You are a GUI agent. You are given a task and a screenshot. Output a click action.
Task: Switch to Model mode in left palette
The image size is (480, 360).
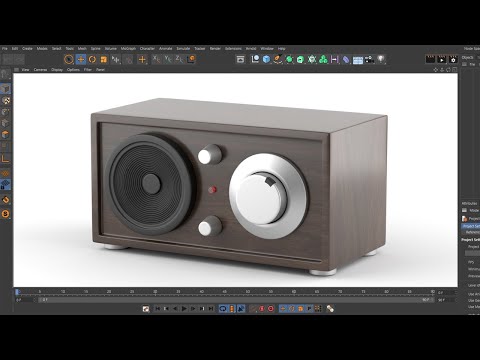(5, 88)
